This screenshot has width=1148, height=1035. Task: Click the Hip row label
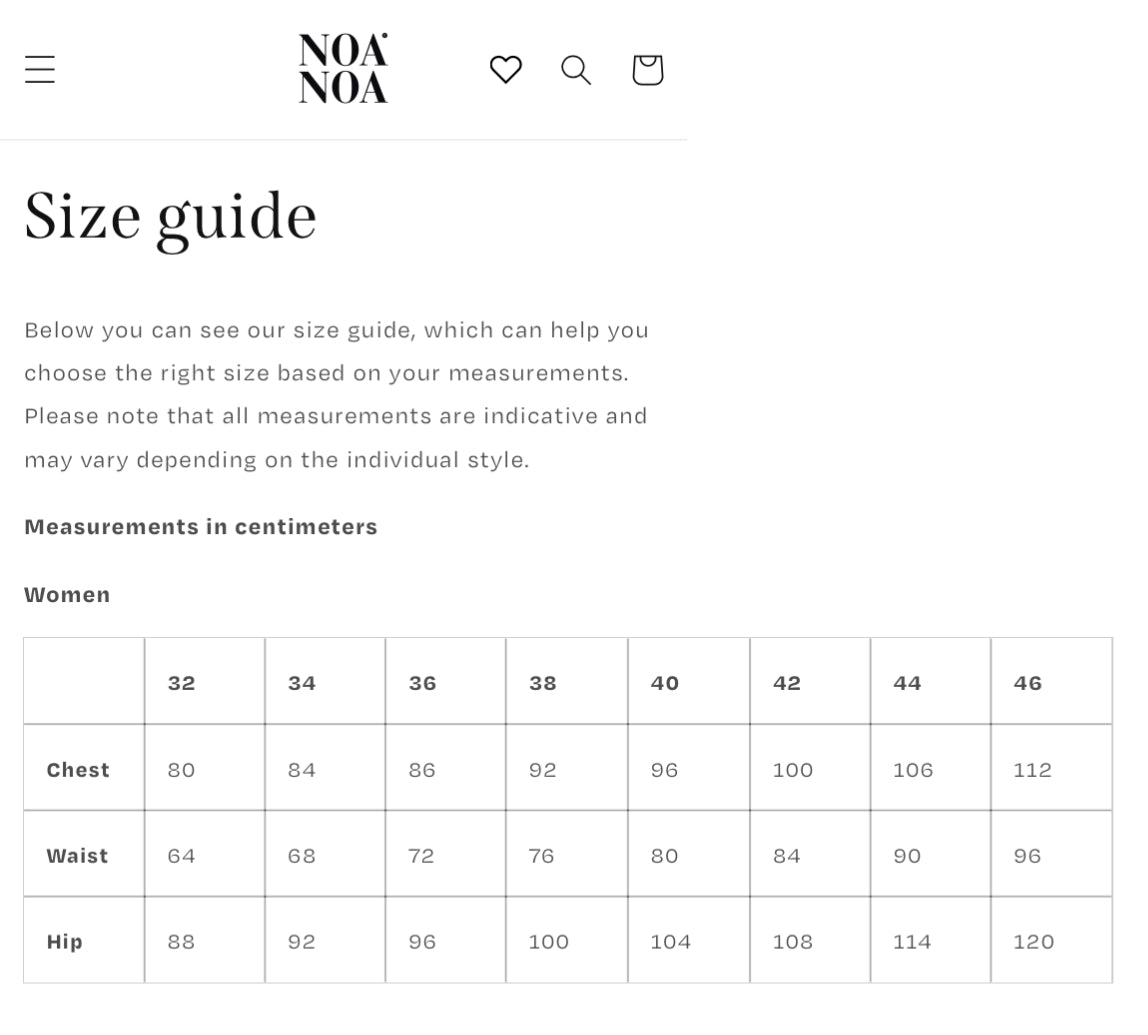[x=64, y=942]
